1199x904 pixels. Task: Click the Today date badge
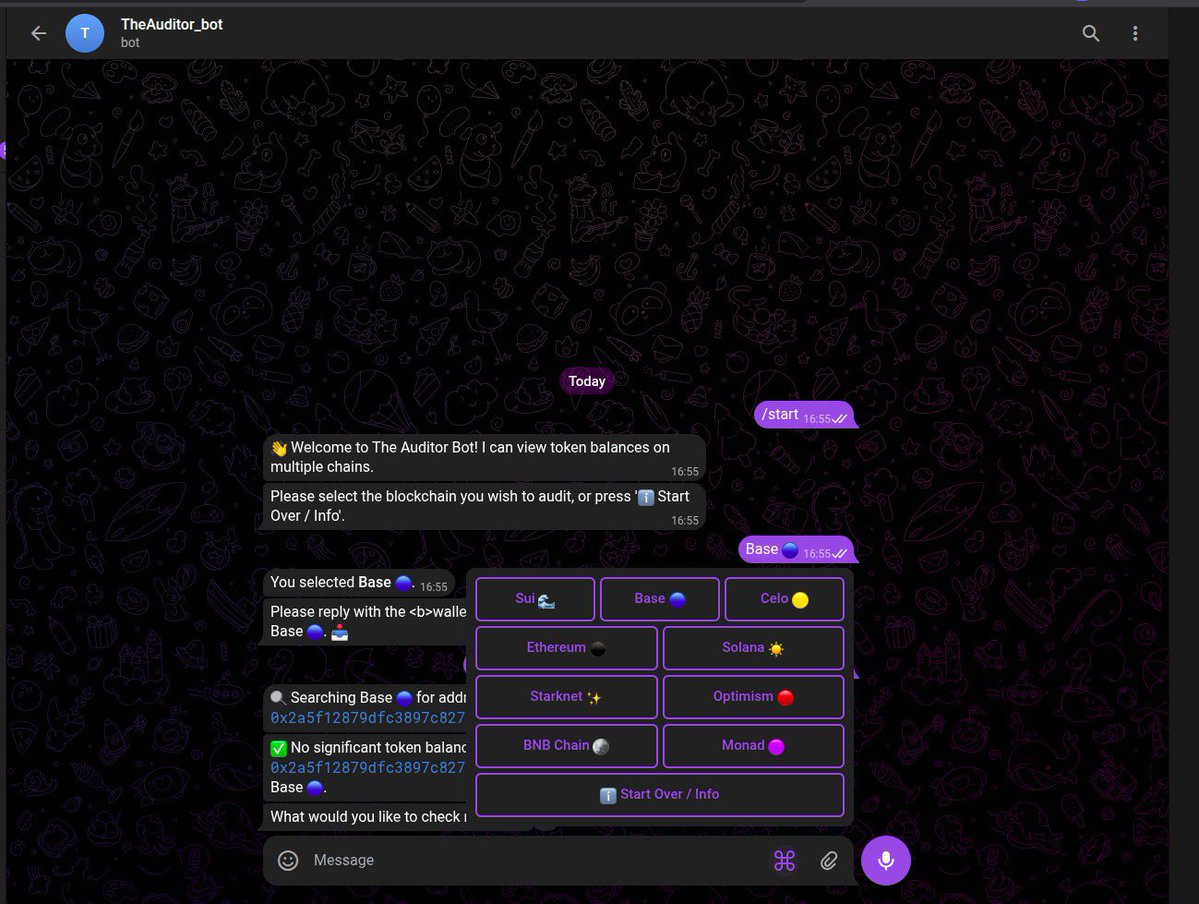click(x=587, y=381)
